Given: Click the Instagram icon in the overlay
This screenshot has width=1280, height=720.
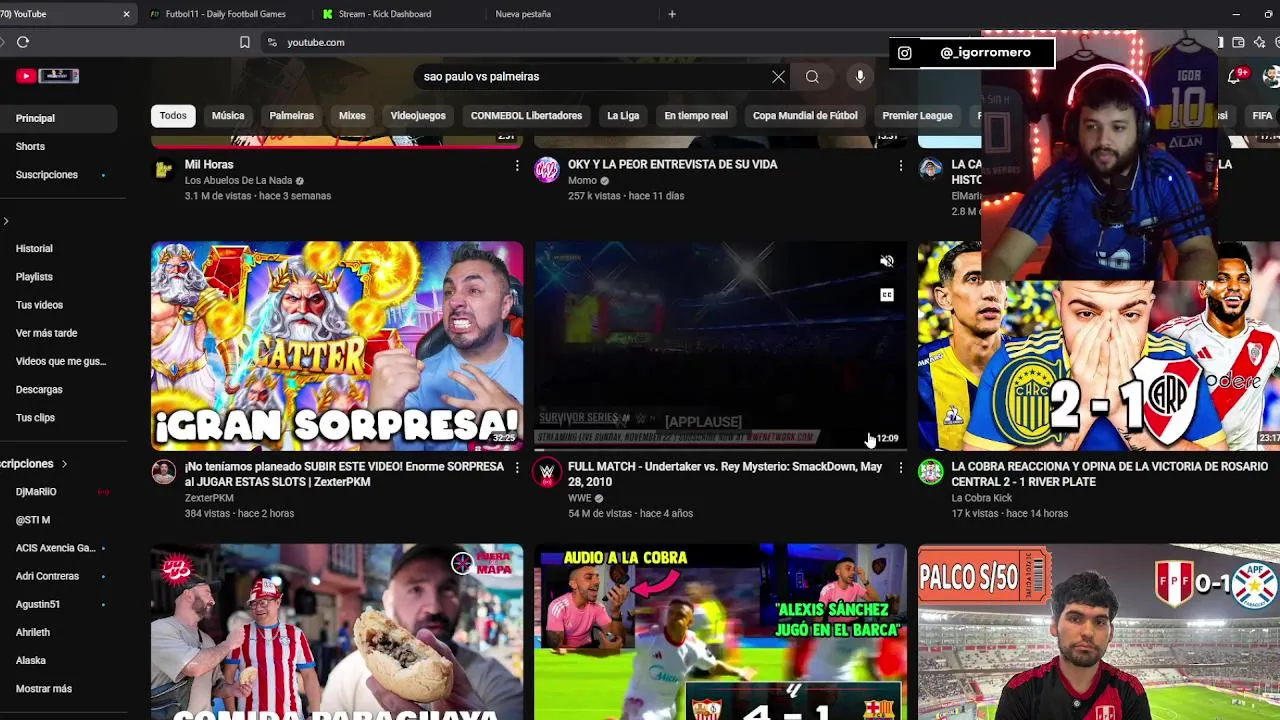Looking at the screenshot, I should (904, 53).
